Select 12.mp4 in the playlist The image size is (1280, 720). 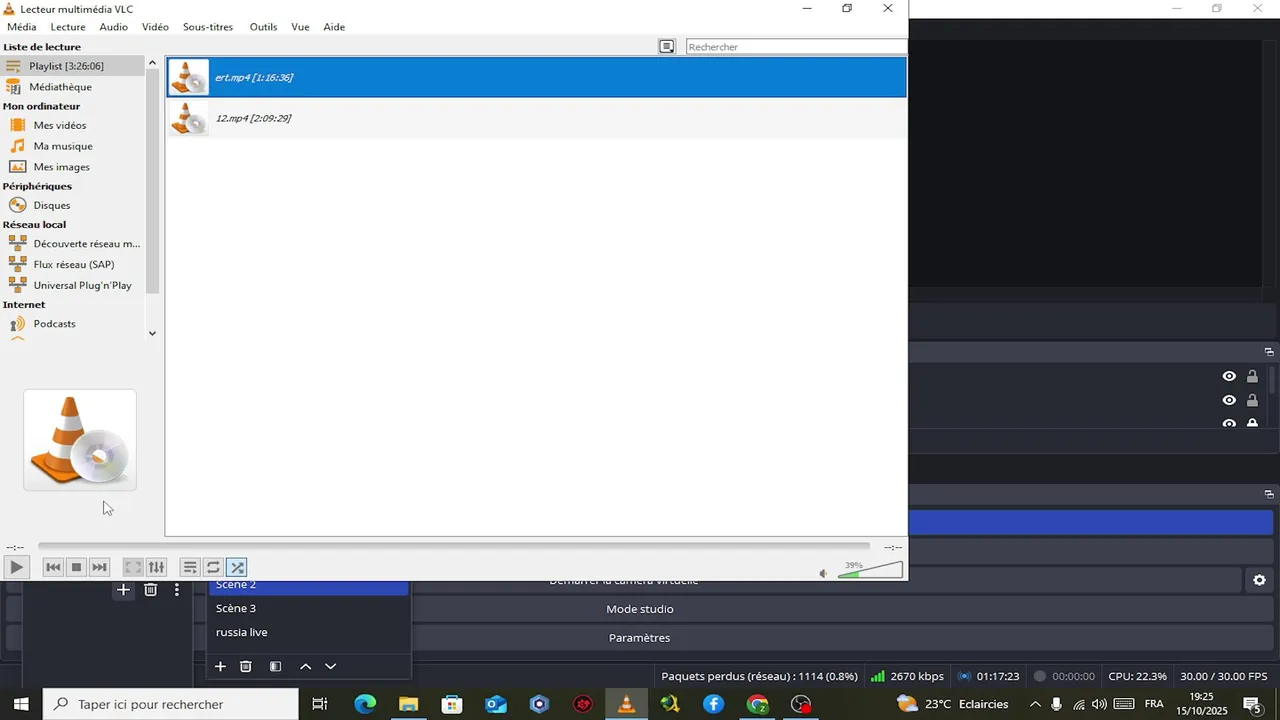[536, 118]
